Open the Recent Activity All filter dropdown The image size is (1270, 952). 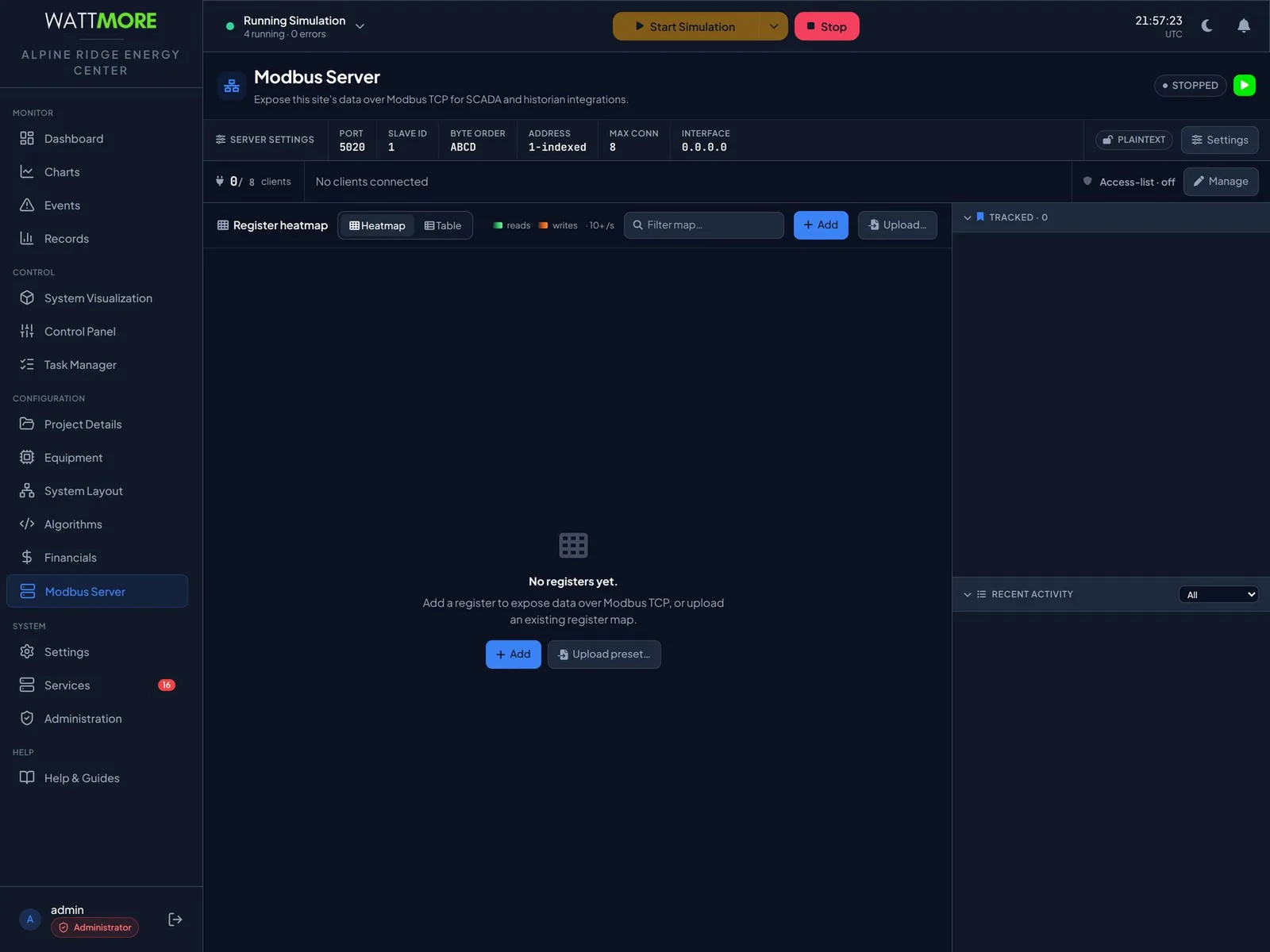(x=1218, y=594)
